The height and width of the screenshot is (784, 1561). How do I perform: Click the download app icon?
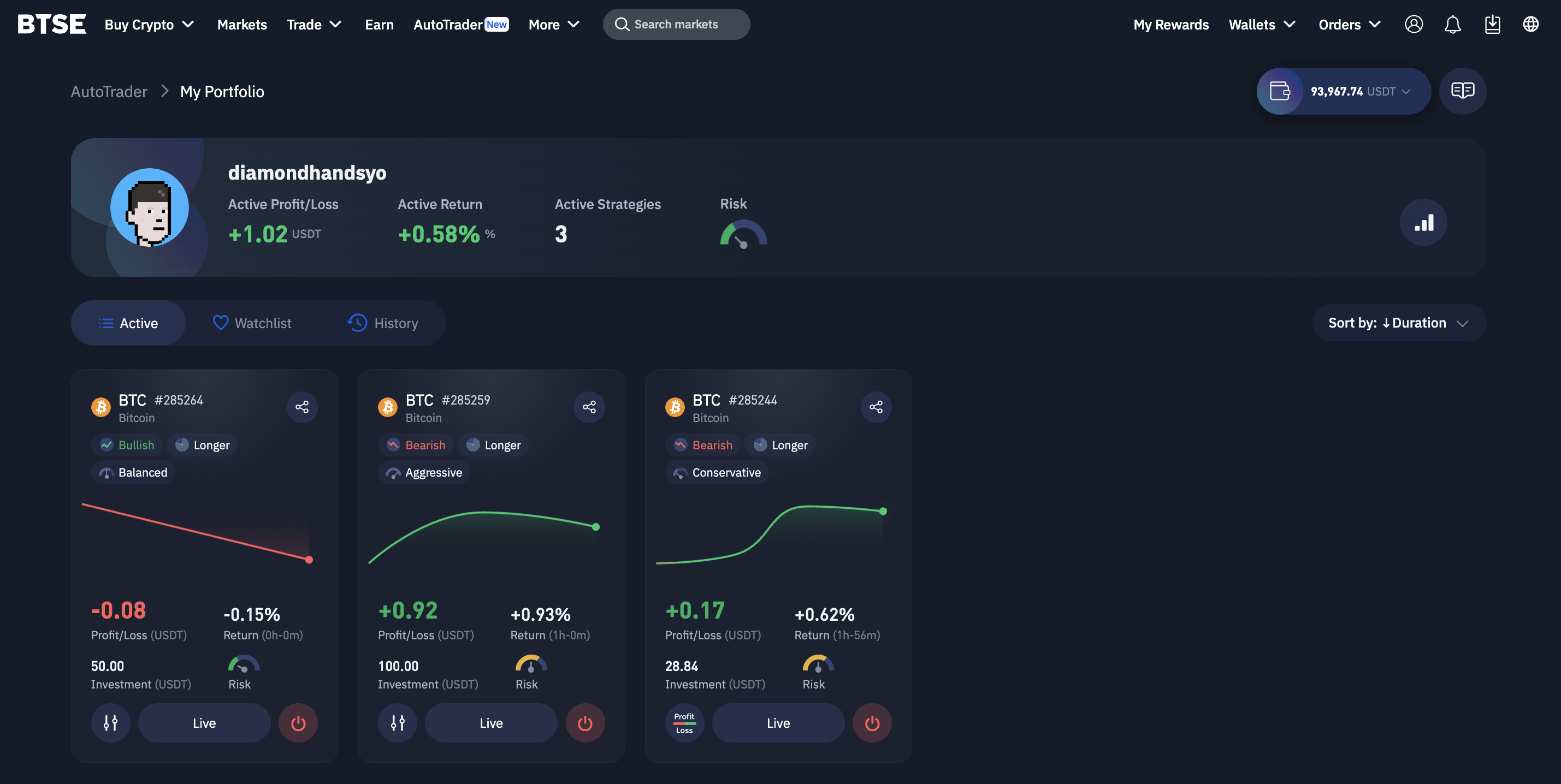(1492, 24)
